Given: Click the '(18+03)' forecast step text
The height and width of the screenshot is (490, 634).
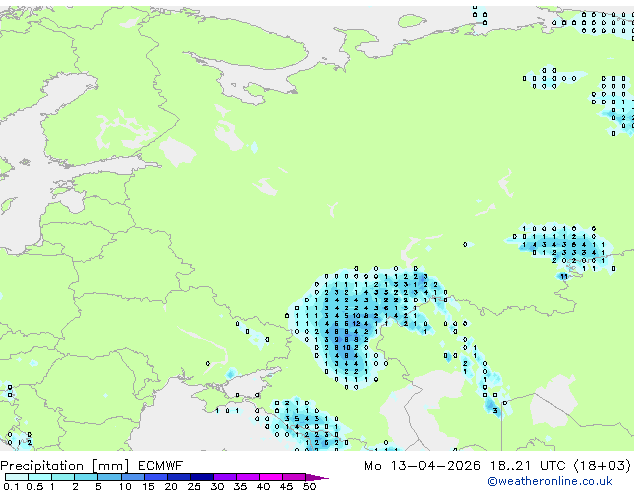Looking at the screenshot, I should click(x=602, y=466).
